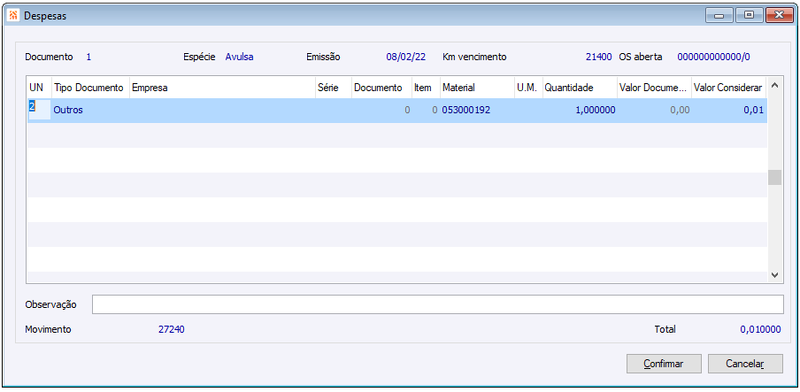Click scroll down arrow of grid scrollbar
800x392 pixels.
coord(774,275)
